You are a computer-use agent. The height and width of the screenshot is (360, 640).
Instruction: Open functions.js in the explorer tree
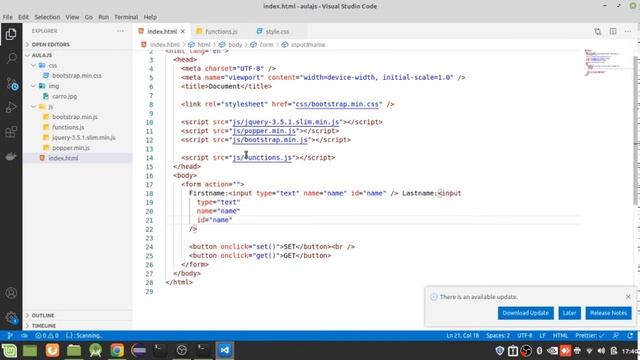(x=68, y=127)
